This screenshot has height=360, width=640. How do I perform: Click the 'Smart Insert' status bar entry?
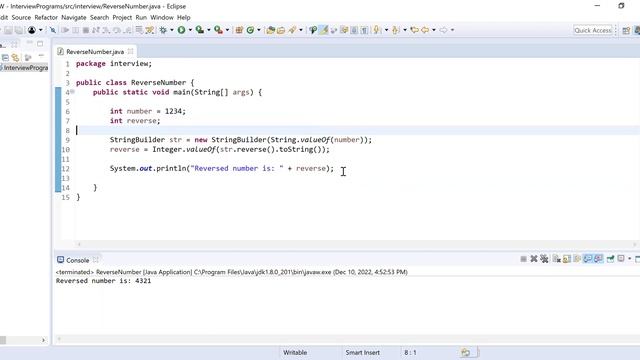coord(362,352)
